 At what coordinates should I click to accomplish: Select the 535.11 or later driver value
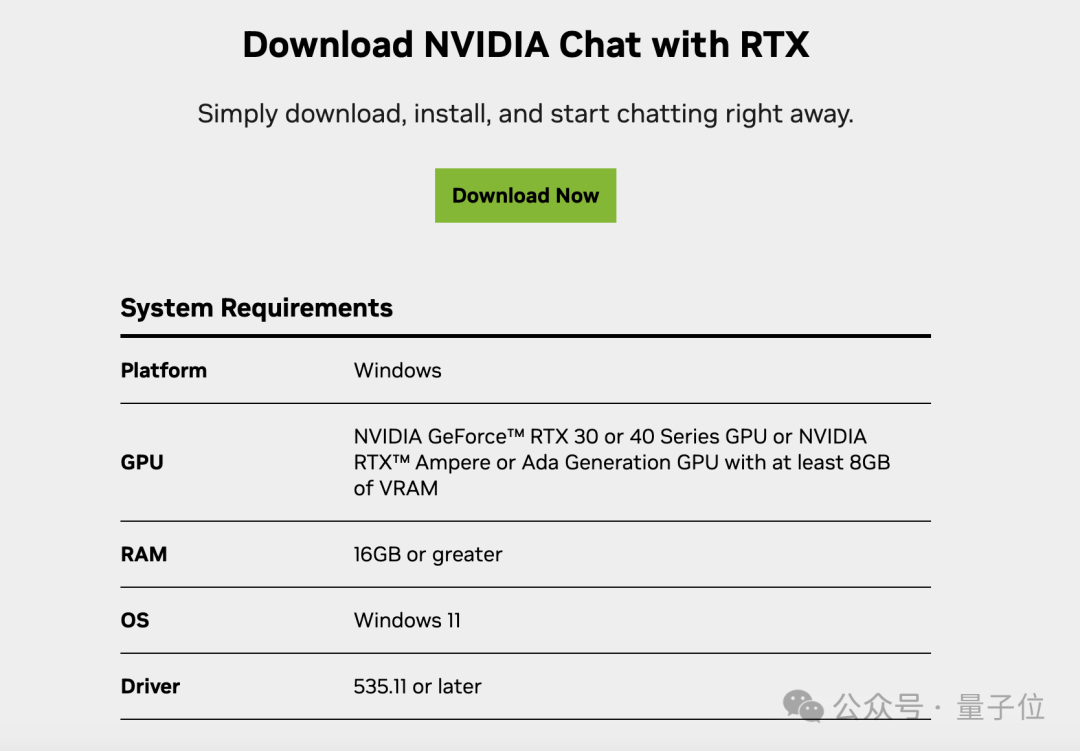click(417, 686)
